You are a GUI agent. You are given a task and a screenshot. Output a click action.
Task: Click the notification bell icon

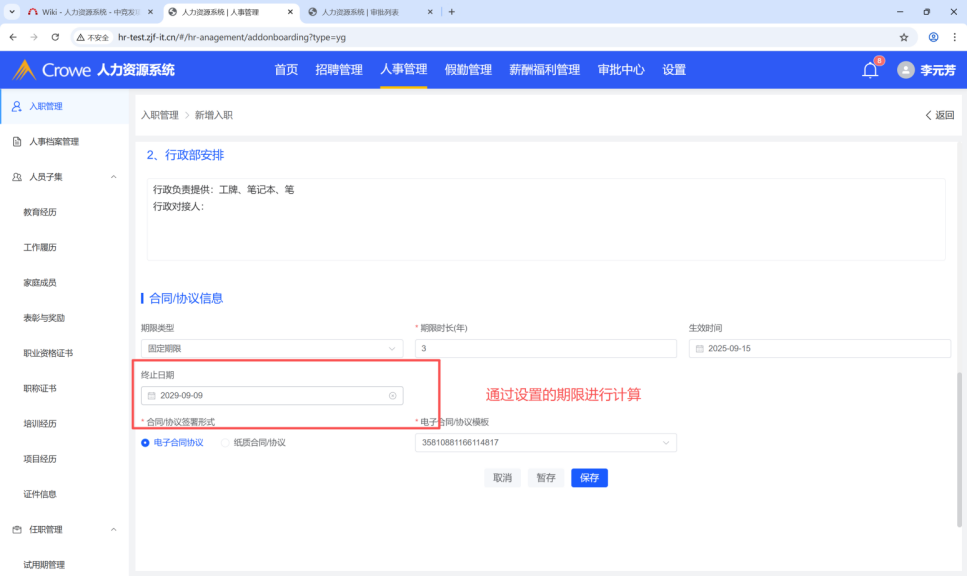coord(870,70)
